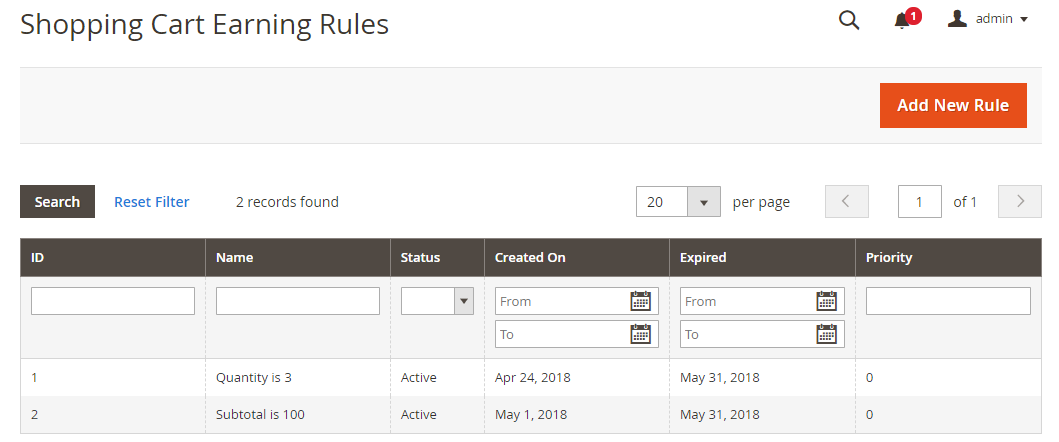Open Created On To calendar picker
This screenshot has height=442, width=1059.
pos(641,334)
